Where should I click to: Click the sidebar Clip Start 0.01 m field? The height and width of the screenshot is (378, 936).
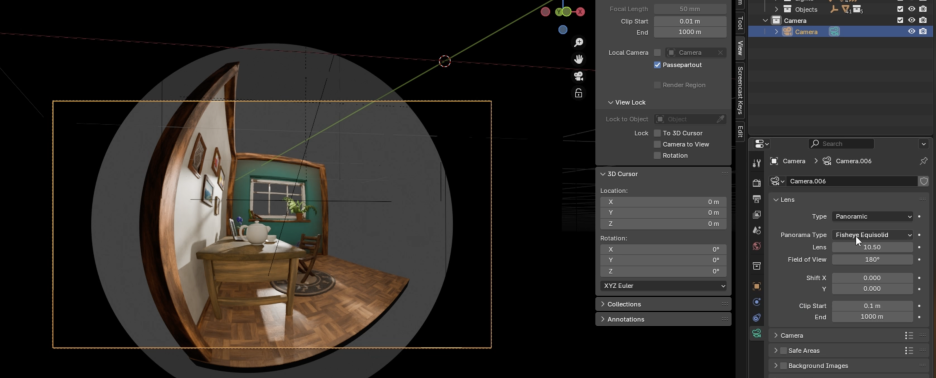click(690, 21)
